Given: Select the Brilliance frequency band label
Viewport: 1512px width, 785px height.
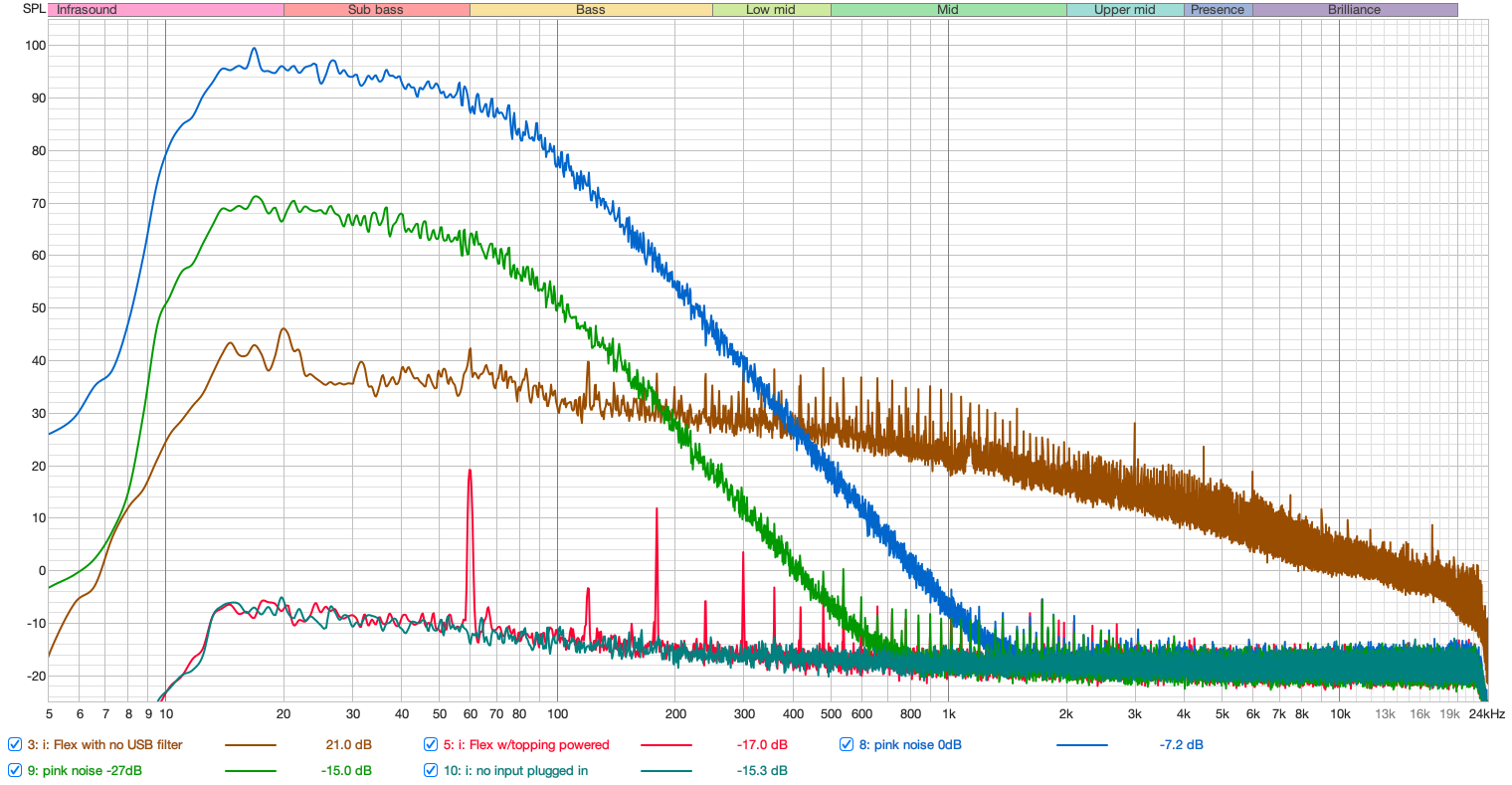Looking at the screenshot, I should 1355,10.
